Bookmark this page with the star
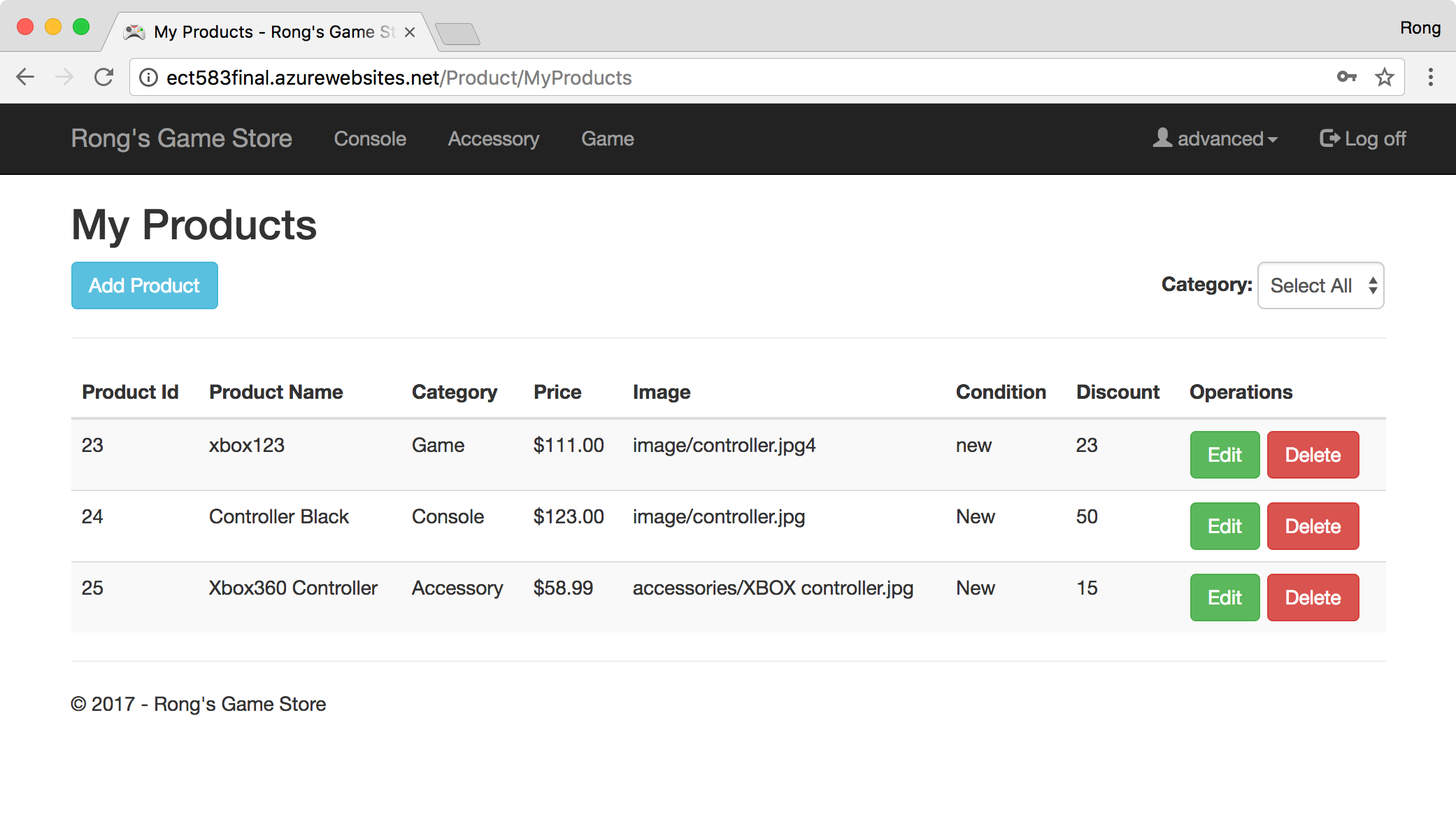This screenshot has width=1456, height=820. pos(1385,77)
